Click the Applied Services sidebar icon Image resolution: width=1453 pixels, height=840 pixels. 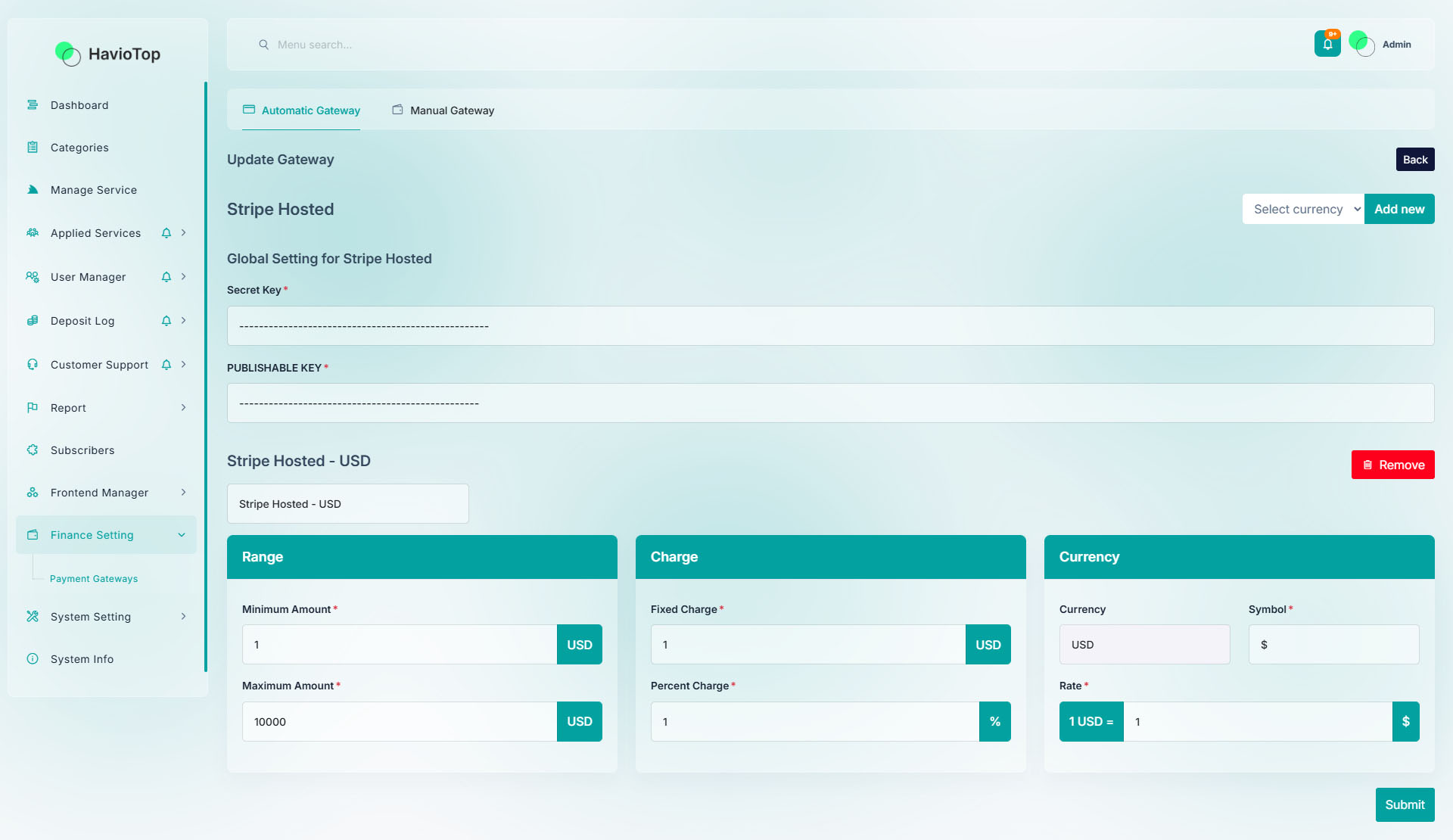coord(33,233)
